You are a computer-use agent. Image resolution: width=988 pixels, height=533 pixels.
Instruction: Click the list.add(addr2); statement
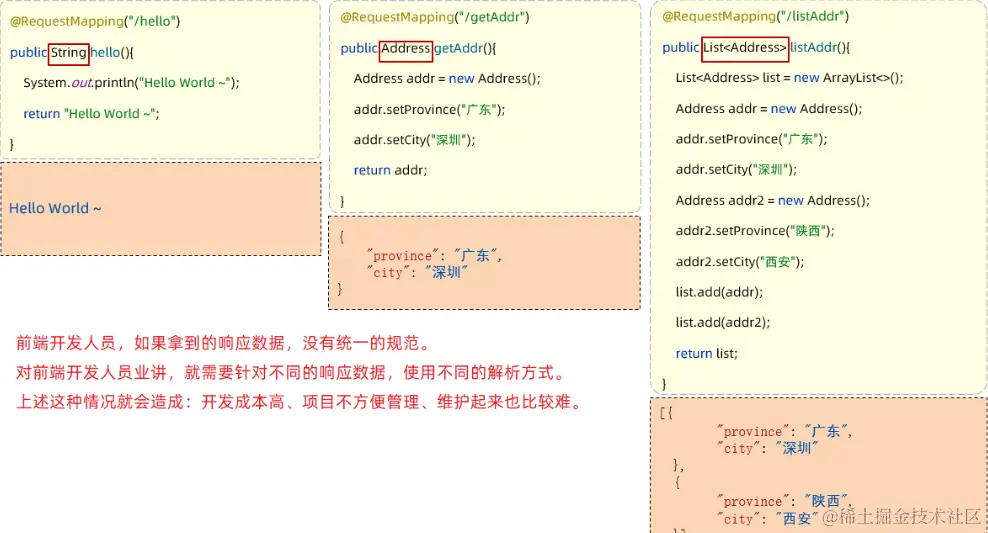click(x=723, y=323)
